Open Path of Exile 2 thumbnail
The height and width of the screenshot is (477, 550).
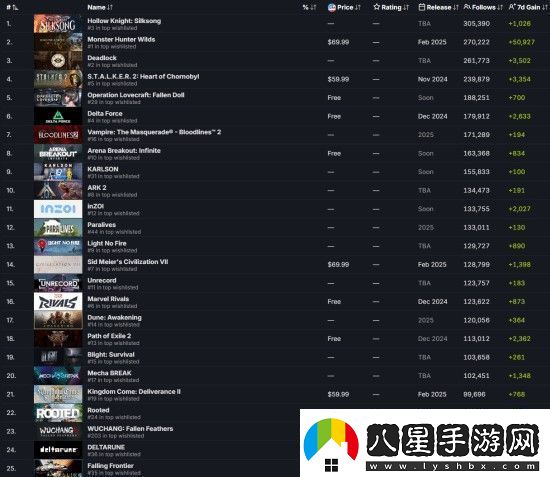tap(58, 339)
